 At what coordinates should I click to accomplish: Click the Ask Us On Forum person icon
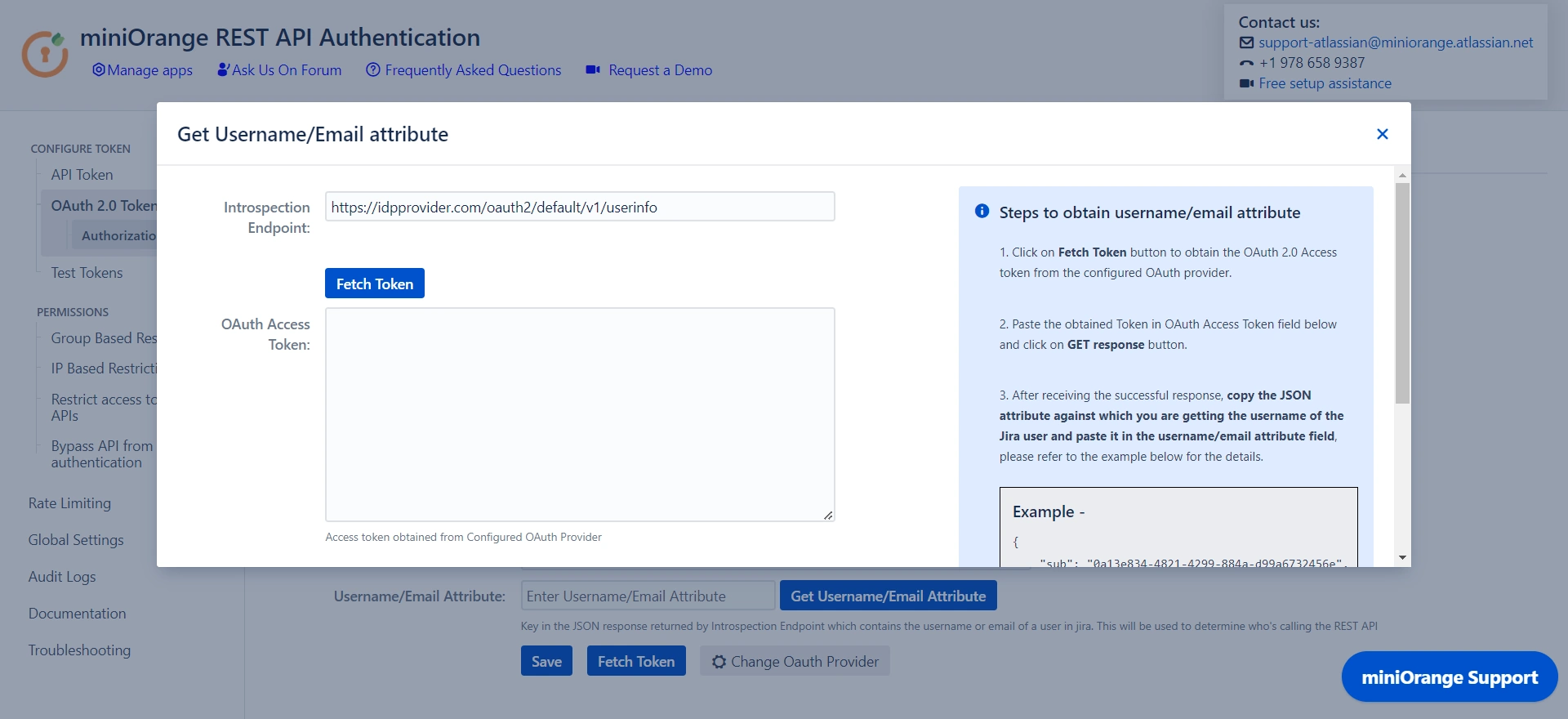click(223, 70)
